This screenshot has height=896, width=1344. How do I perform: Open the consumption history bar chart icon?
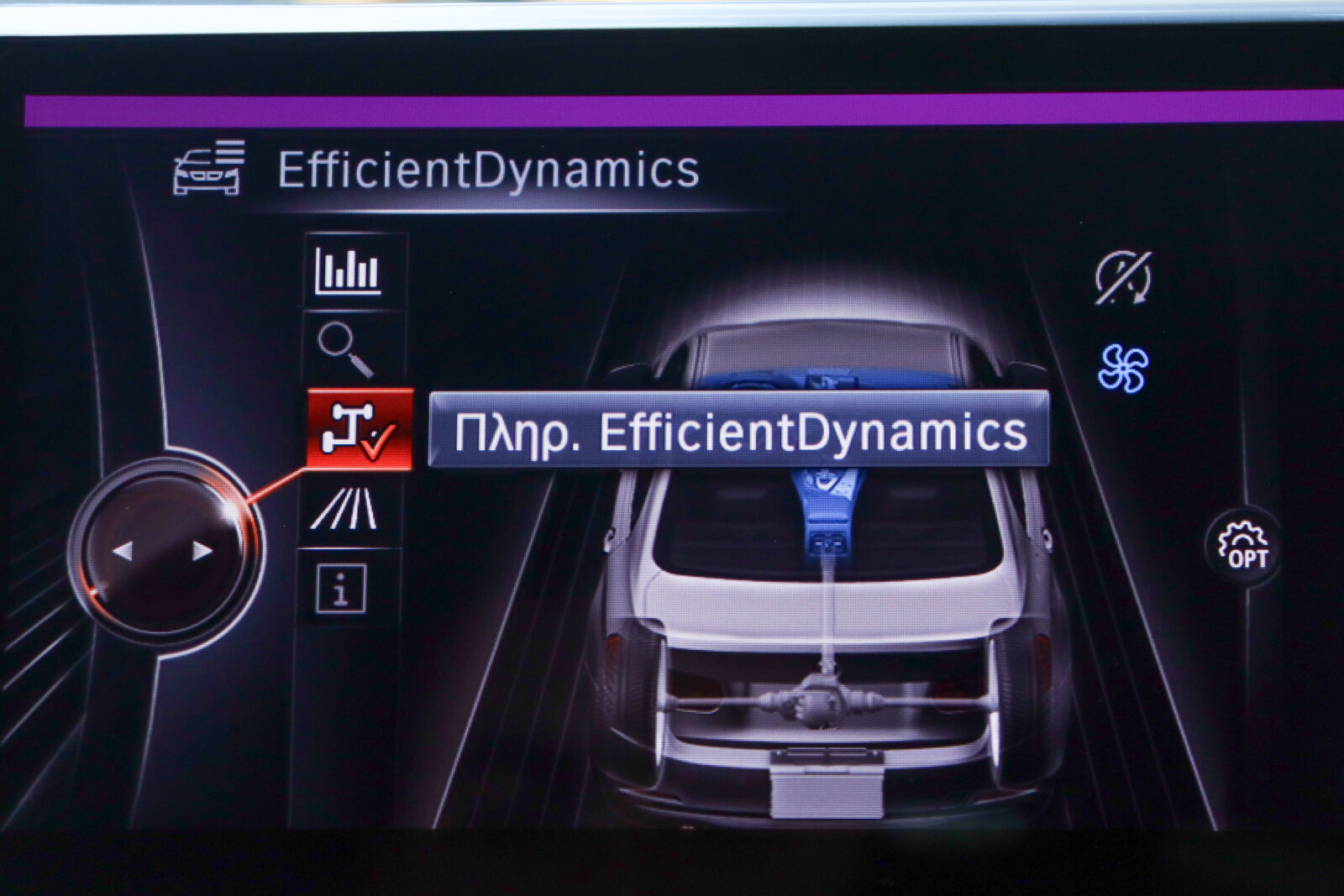349,271
